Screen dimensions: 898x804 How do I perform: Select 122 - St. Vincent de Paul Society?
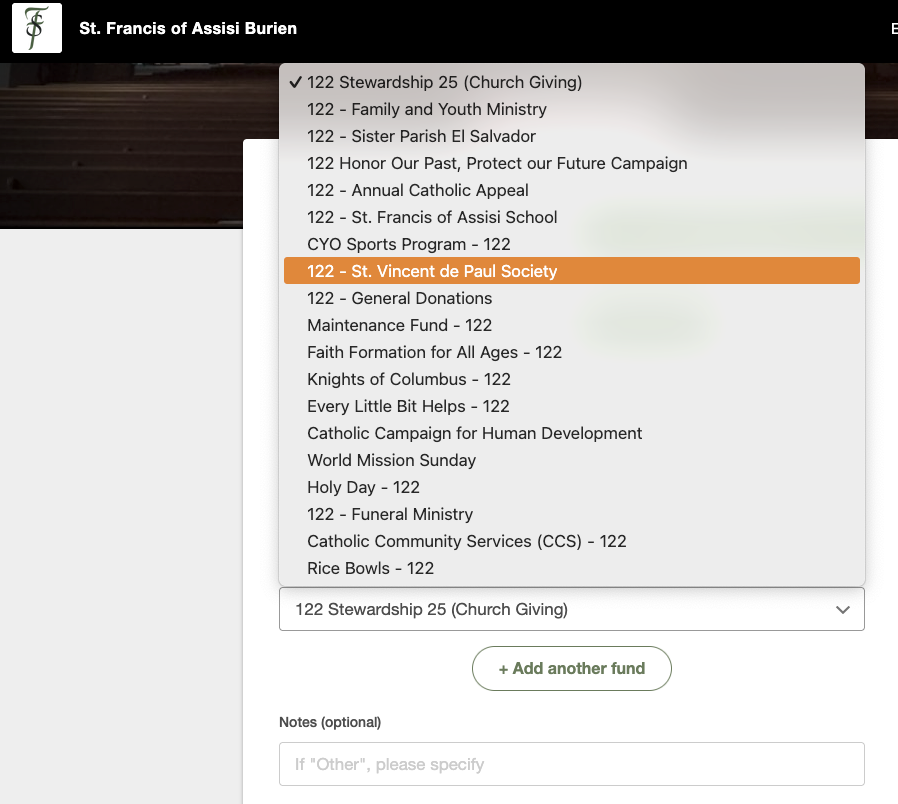pos(572,271)
